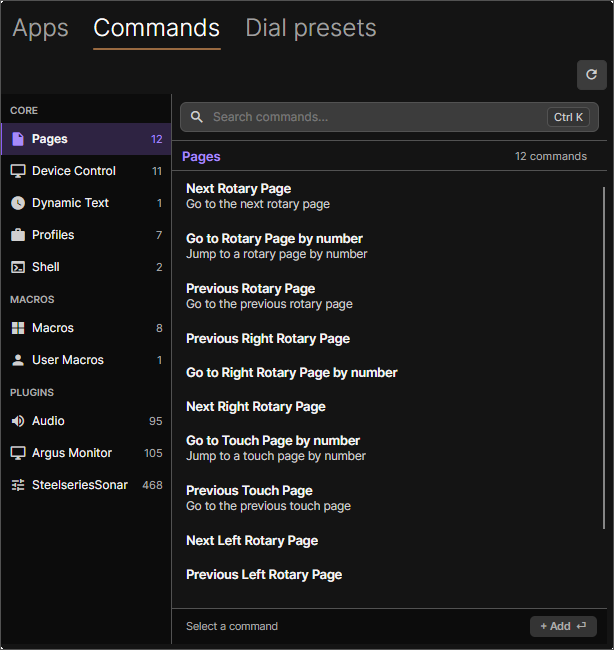Screen dimensions: 614x650
Task: Click the Macros label in sidebar
Action: (53, 328)
